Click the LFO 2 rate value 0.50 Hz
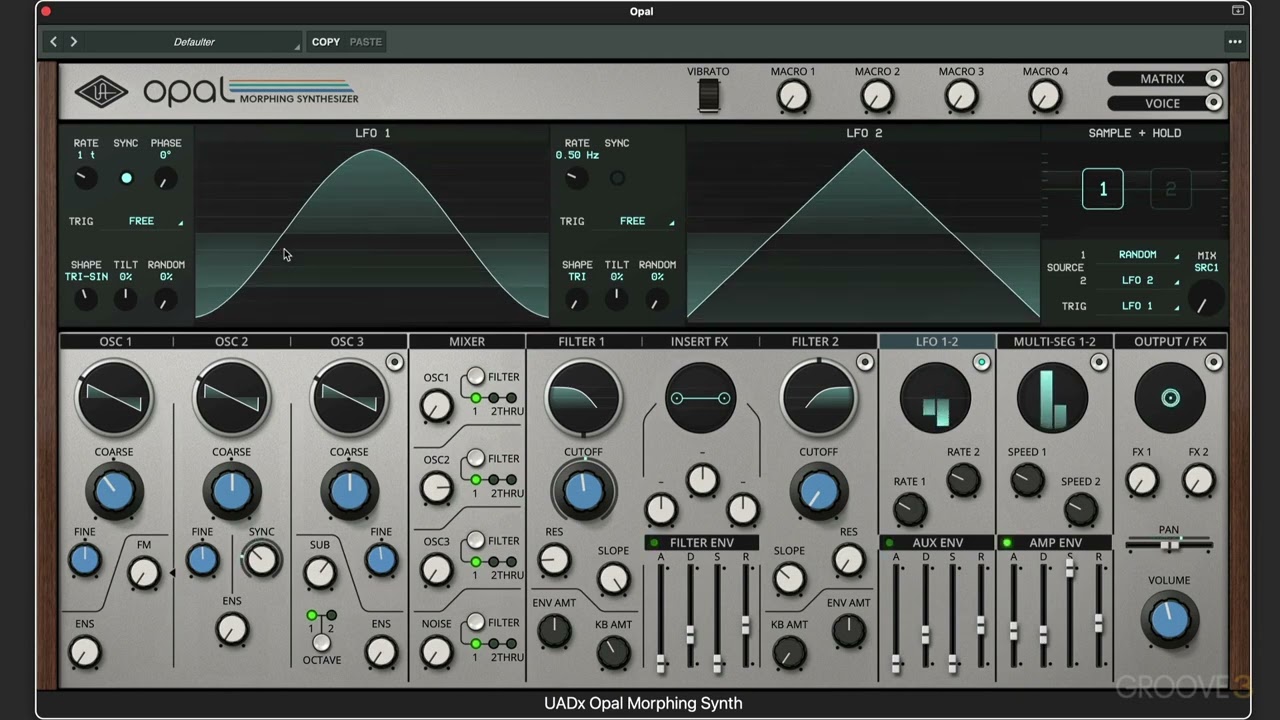This screenshot has height=720, width=1280. tap(578, 156)
